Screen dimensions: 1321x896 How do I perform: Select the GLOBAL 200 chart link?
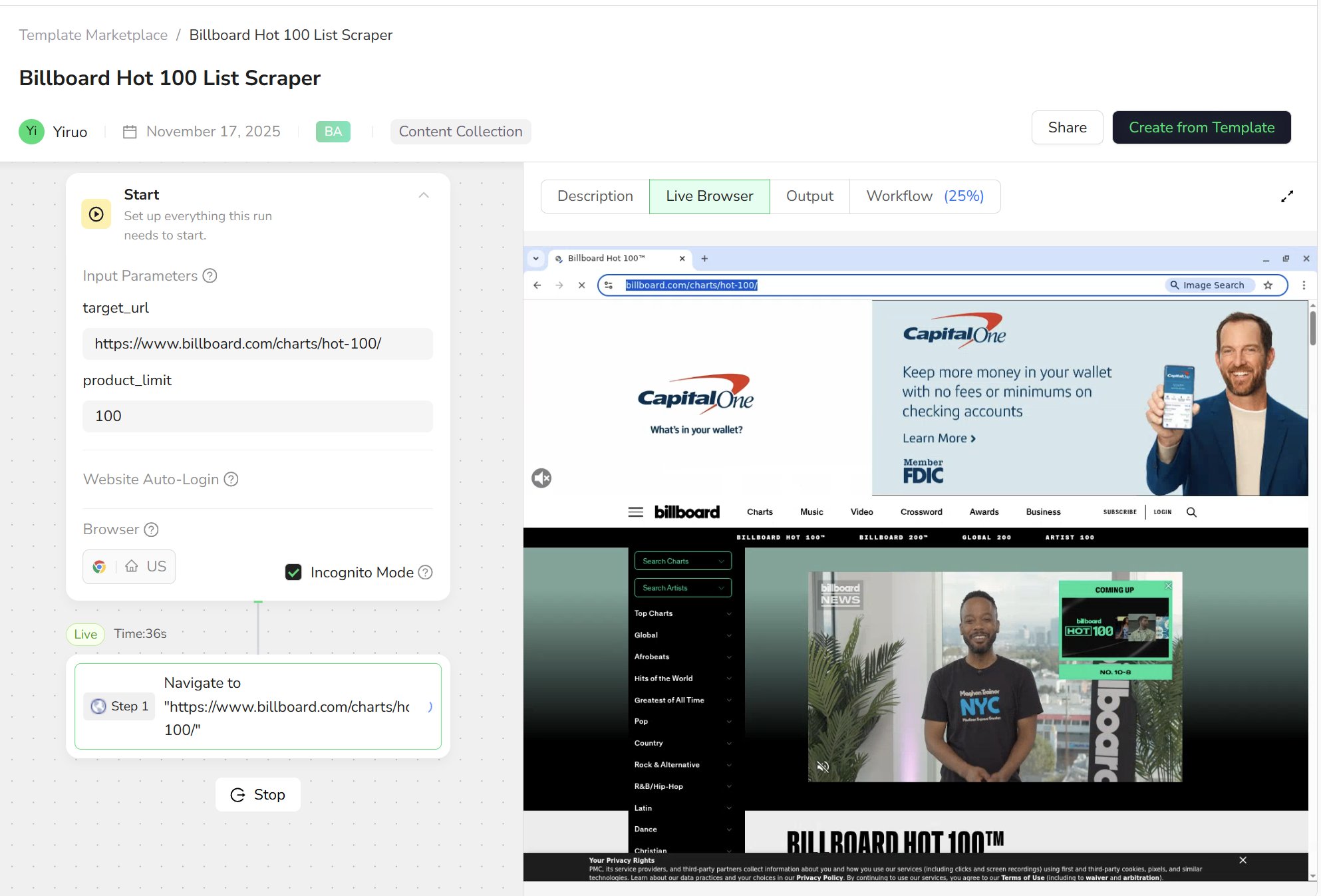pos(986,537)
